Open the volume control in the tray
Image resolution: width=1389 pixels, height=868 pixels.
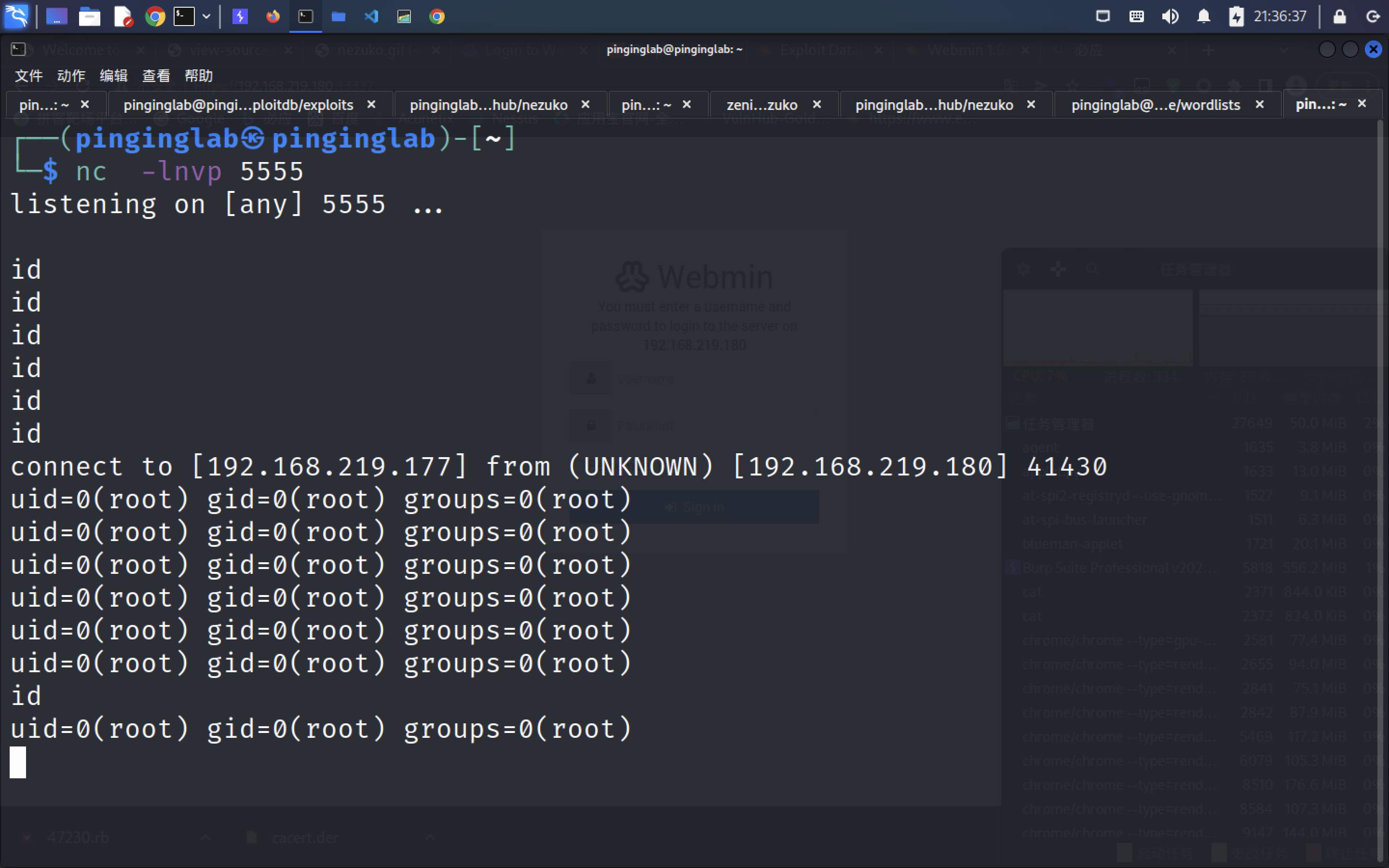(1170, 16)
